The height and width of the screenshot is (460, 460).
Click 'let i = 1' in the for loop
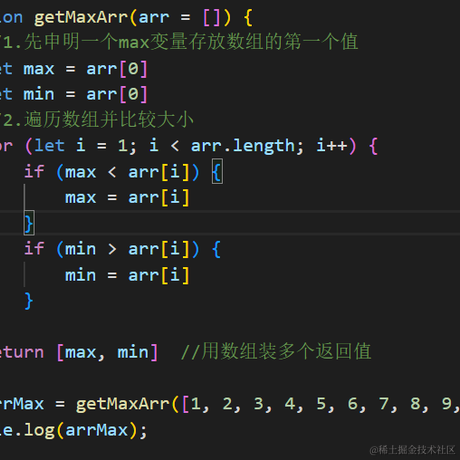80,146
